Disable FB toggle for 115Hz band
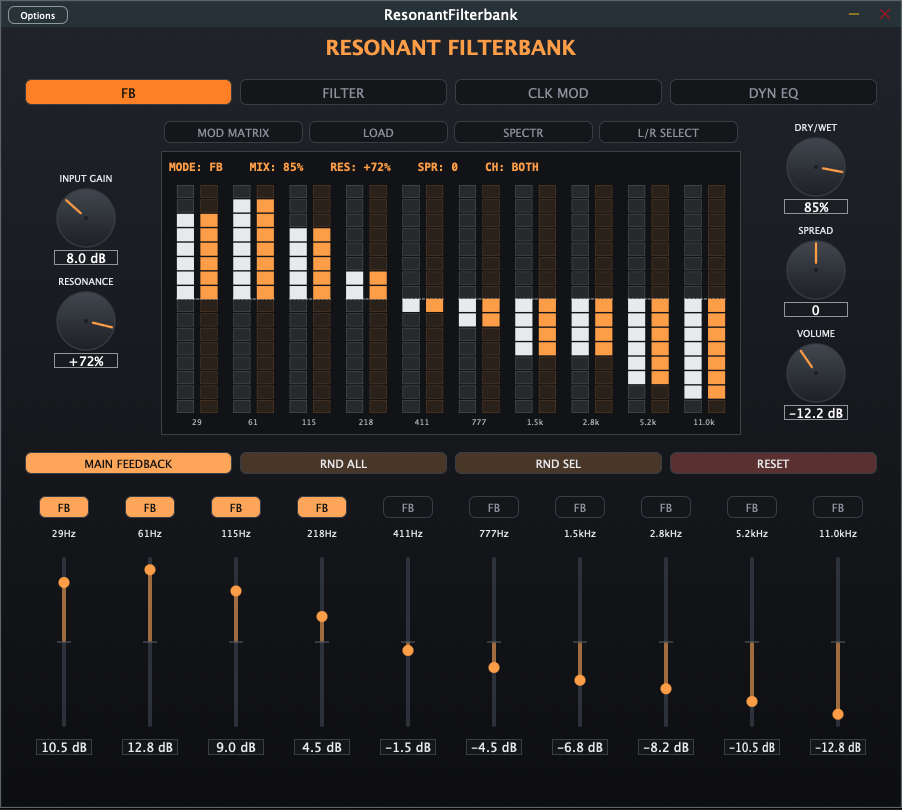902x810 pixels. click(236, 507)
